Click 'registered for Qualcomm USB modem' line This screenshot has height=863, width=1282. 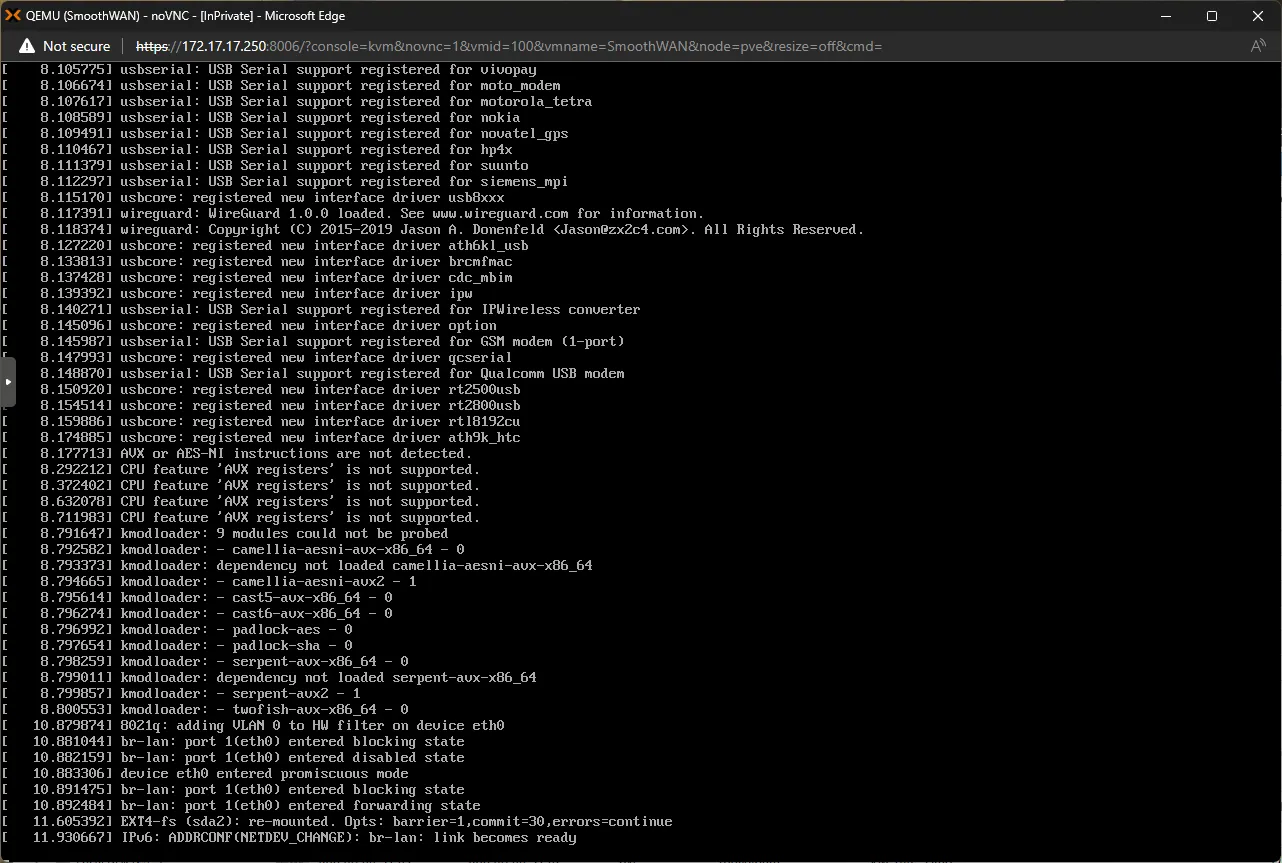(313, 374)
